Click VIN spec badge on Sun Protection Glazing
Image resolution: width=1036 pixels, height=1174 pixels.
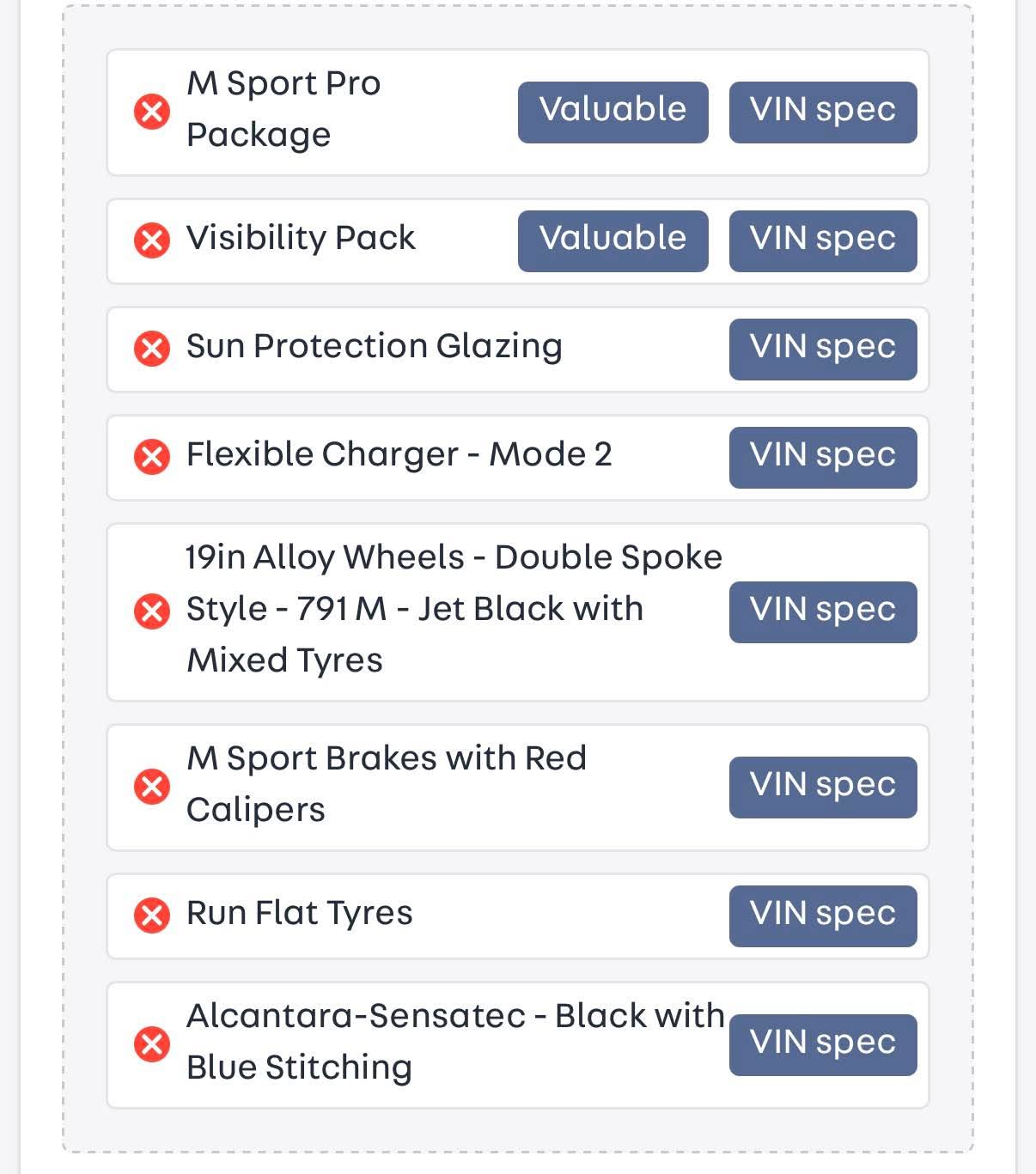pos(823,350)
